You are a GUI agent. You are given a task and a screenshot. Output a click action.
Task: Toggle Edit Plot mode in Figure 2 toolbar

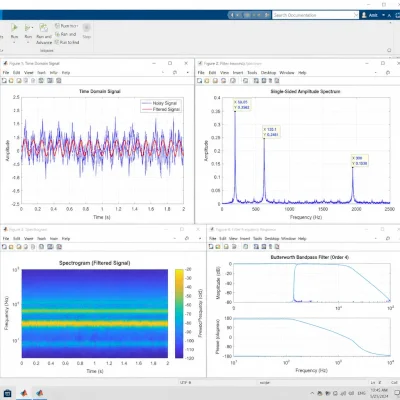(270, 80)
